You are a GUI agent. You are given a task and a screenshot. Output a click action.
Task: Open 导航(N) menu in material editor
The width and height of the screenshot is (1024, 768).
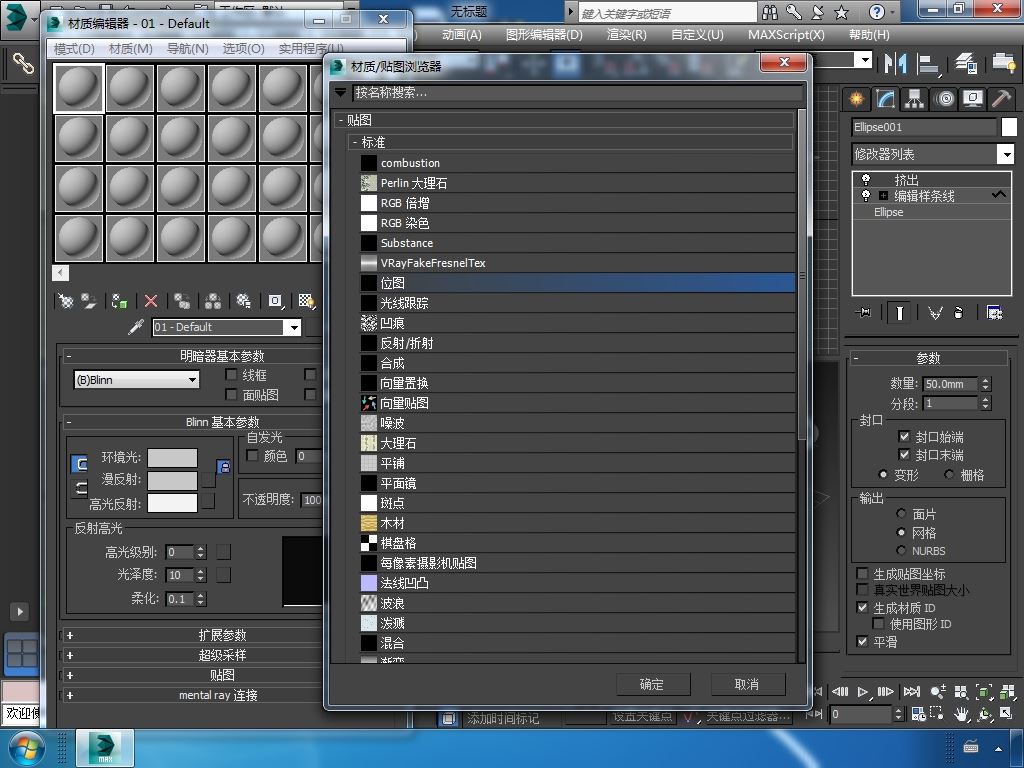pyautogui.click(x=187, y=49)
